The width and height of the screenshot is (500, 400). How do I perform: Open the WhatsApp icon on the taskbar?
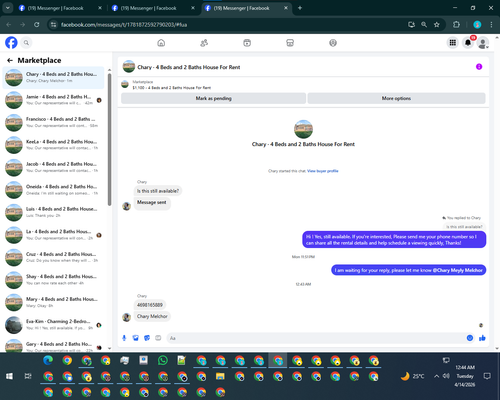tap(163, 360)
